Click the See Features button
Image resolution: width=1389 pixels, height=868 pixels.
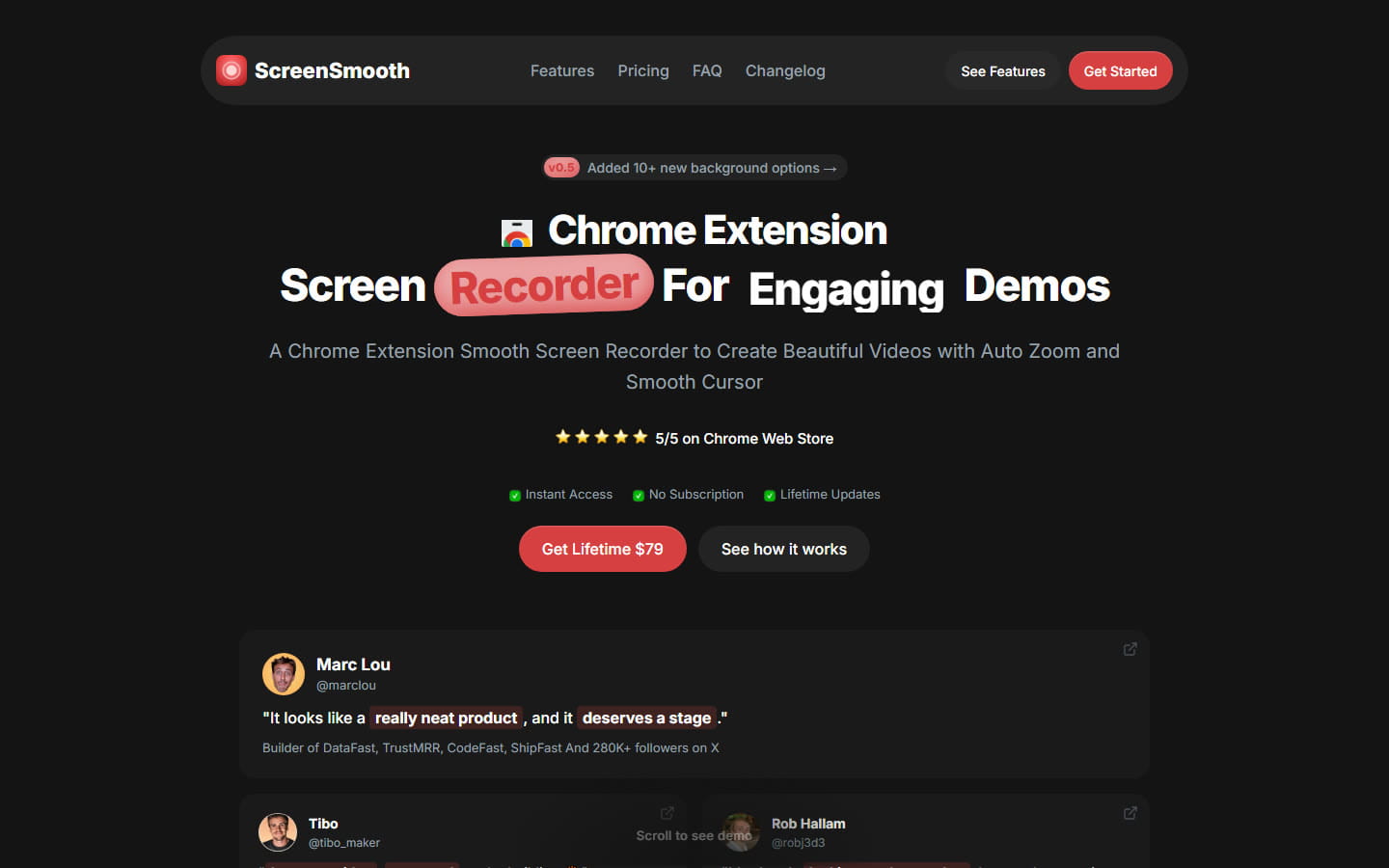(x=1003, y=70)
